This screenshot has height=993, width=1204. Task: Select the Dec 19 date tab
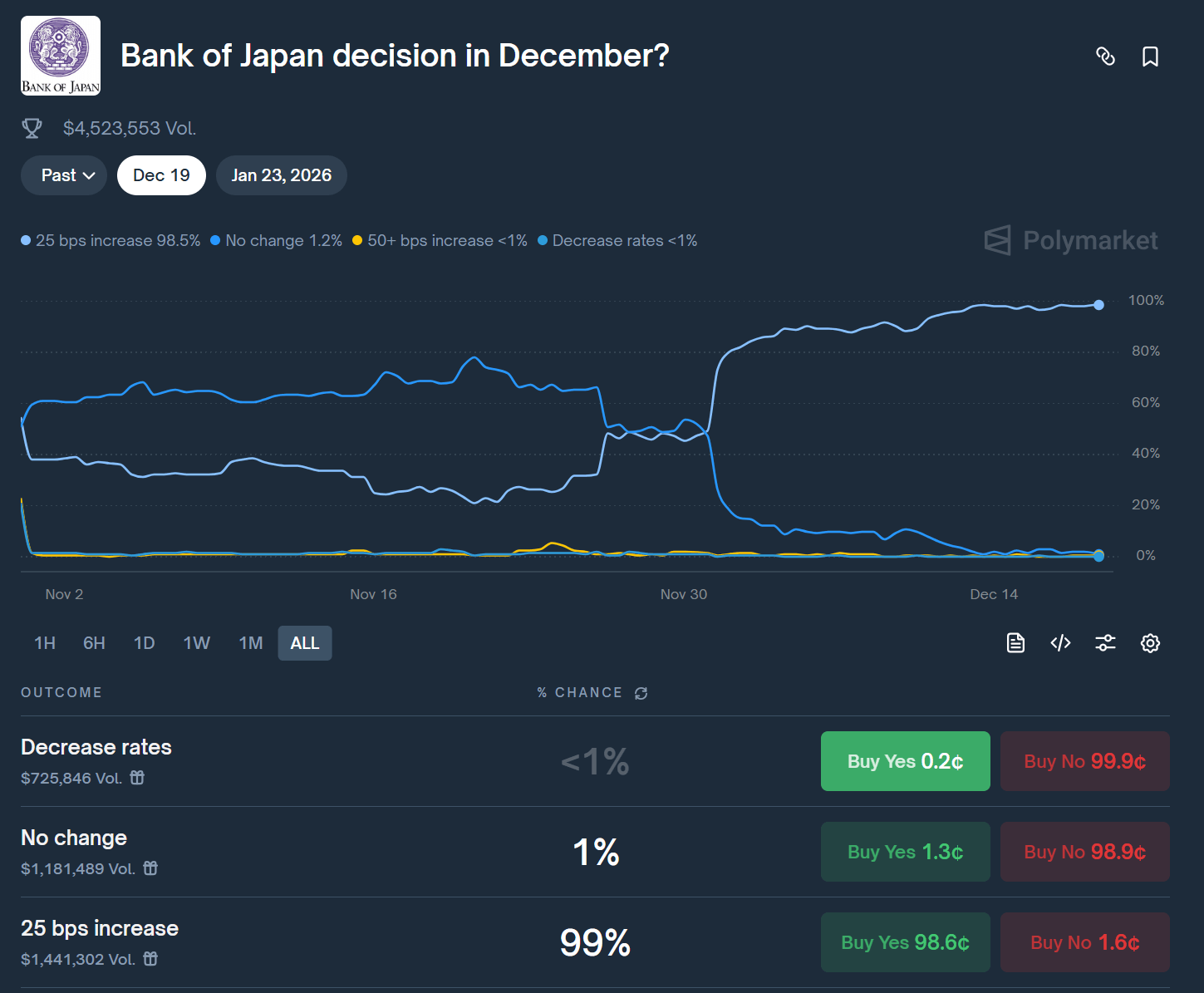point(161,175)
